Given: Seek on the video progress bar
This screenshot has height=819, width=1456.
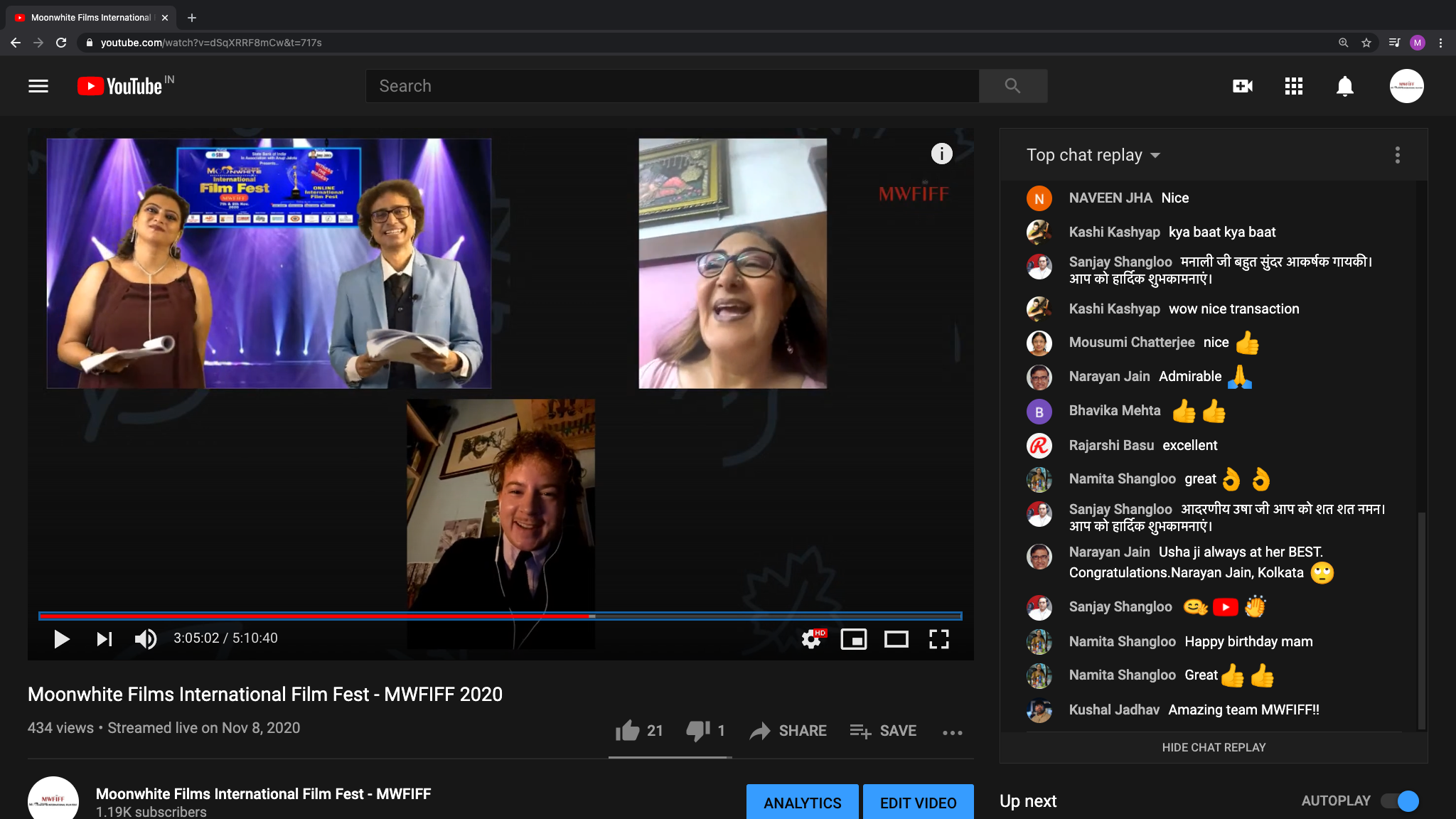Looking at the screenshot, I should click(x=500, y=616).
